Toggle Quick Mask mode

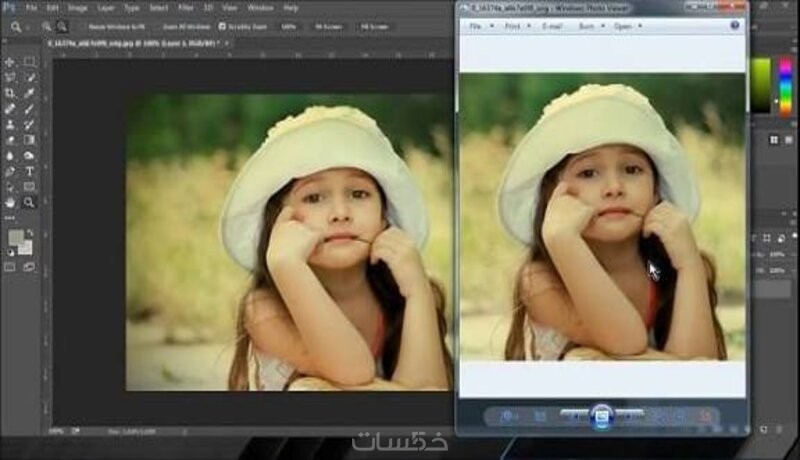[10, 267]
